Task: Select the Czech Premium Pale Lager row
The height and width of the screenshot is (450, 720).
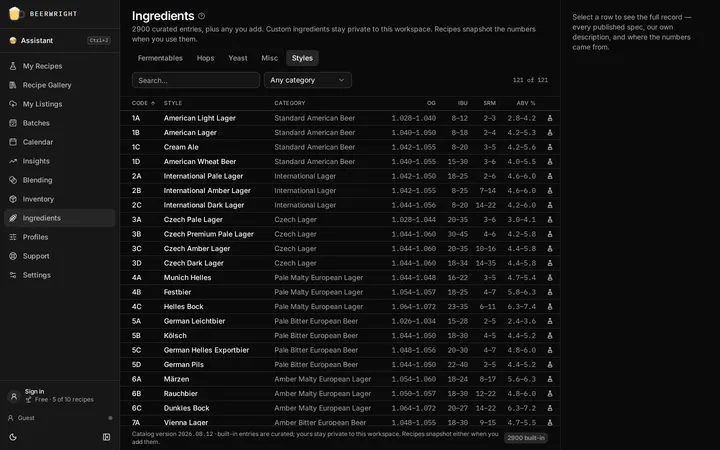Action: (x=340, y=234)
